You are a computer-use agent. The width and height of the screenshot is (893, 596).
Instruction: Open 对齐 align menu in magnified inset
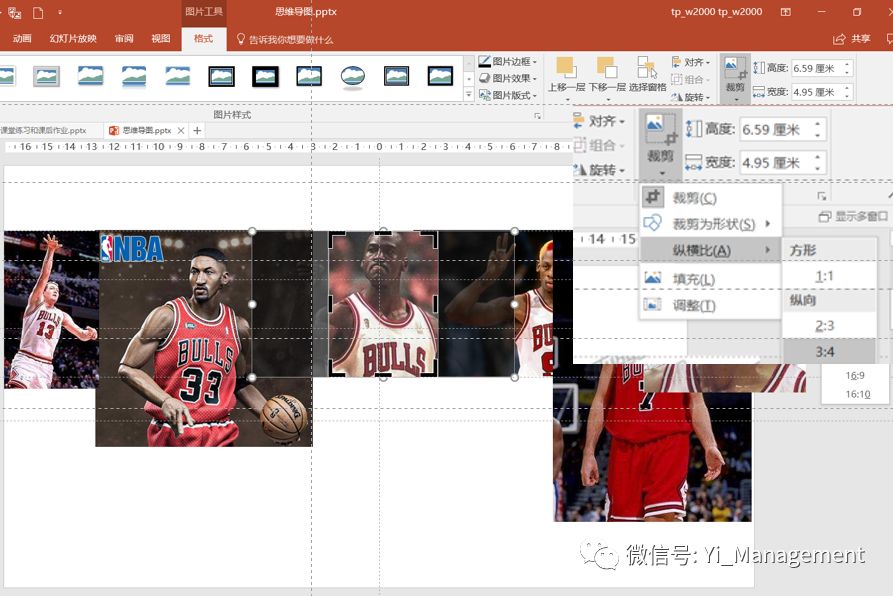coord(600,121)
